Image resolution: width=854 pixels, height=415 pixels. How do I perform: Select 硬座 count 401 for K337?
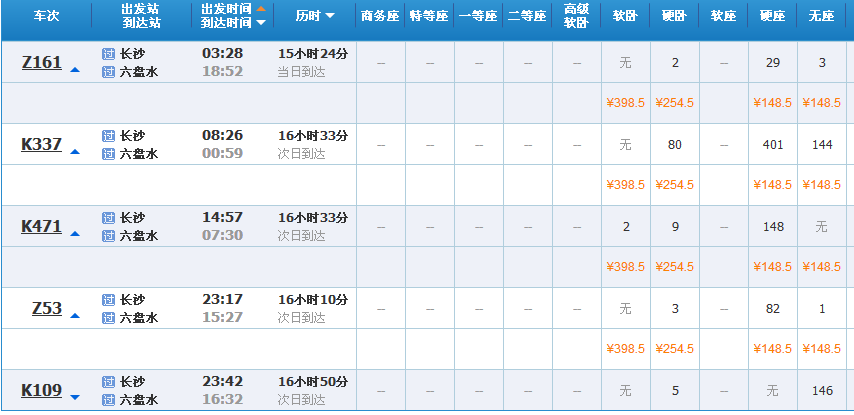coord(773,145)
